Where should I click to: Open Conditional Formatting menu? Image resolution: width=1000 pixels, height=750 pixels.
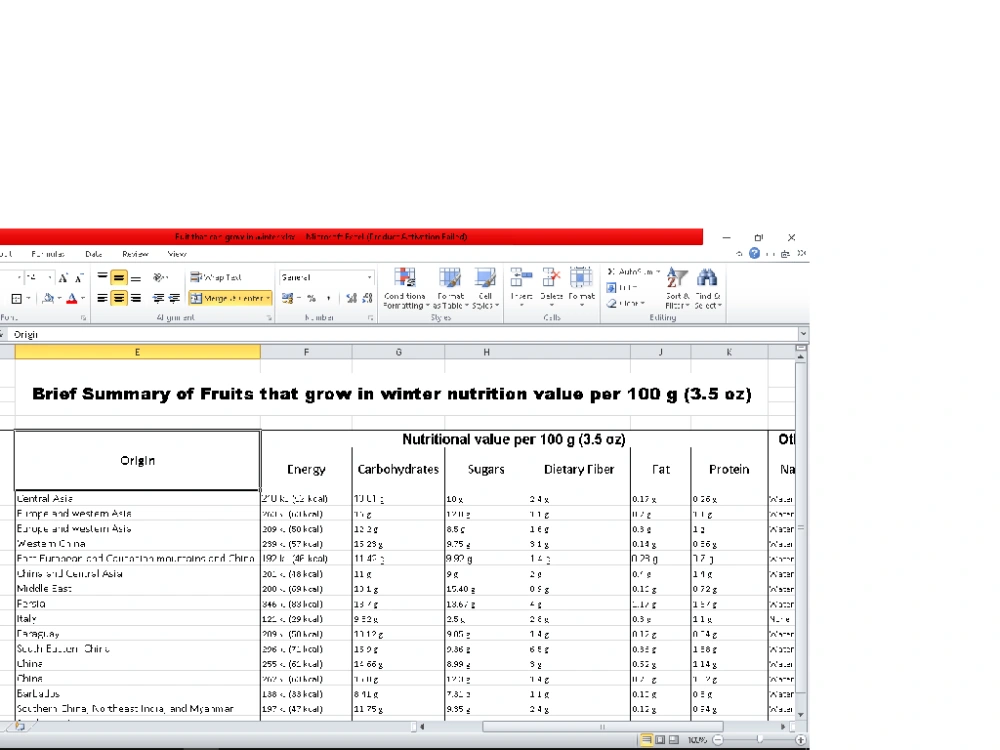click(406, 288)
